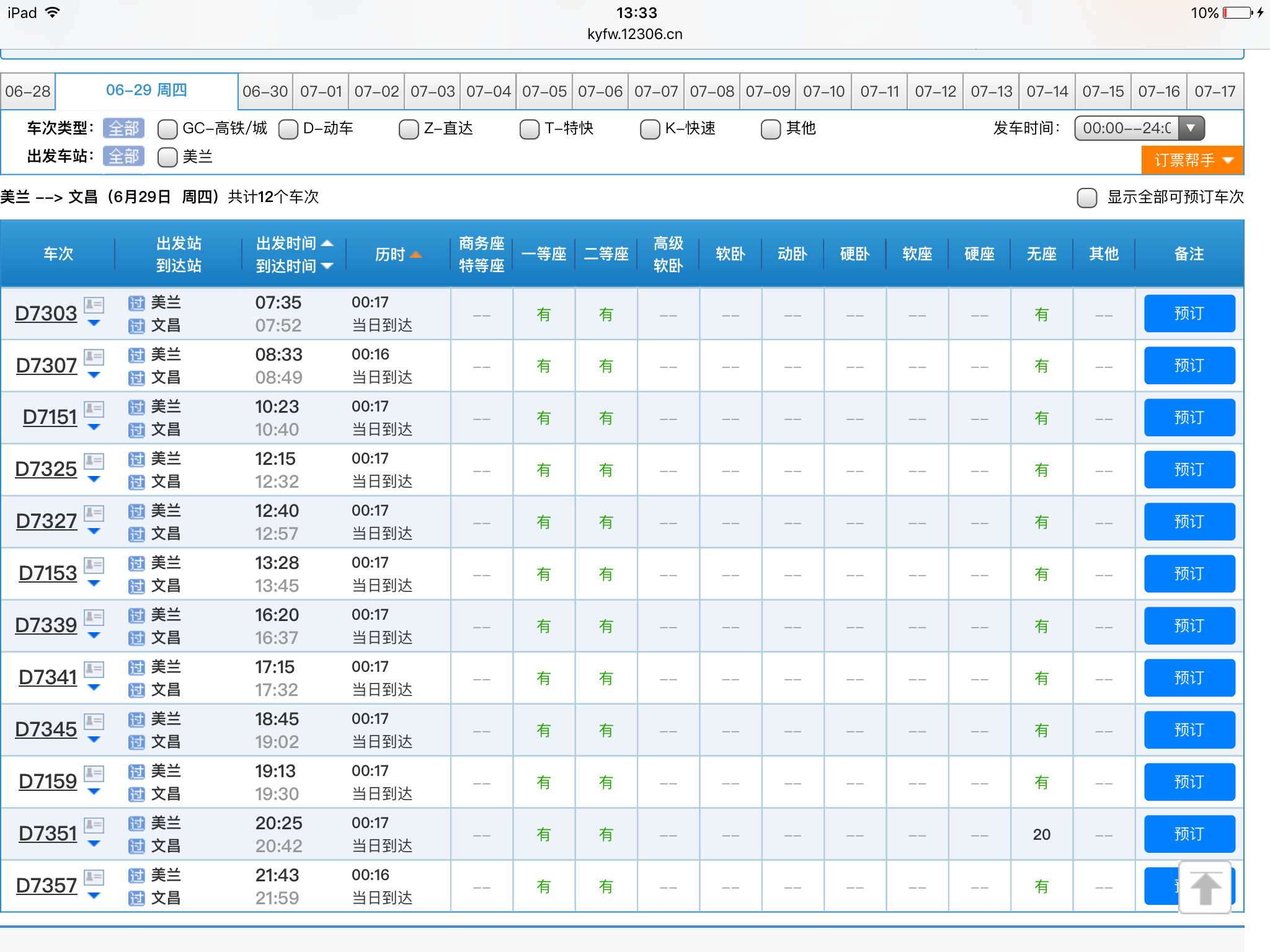
Task: Select 全部 for 出发车站
Action: click(124, 156)
